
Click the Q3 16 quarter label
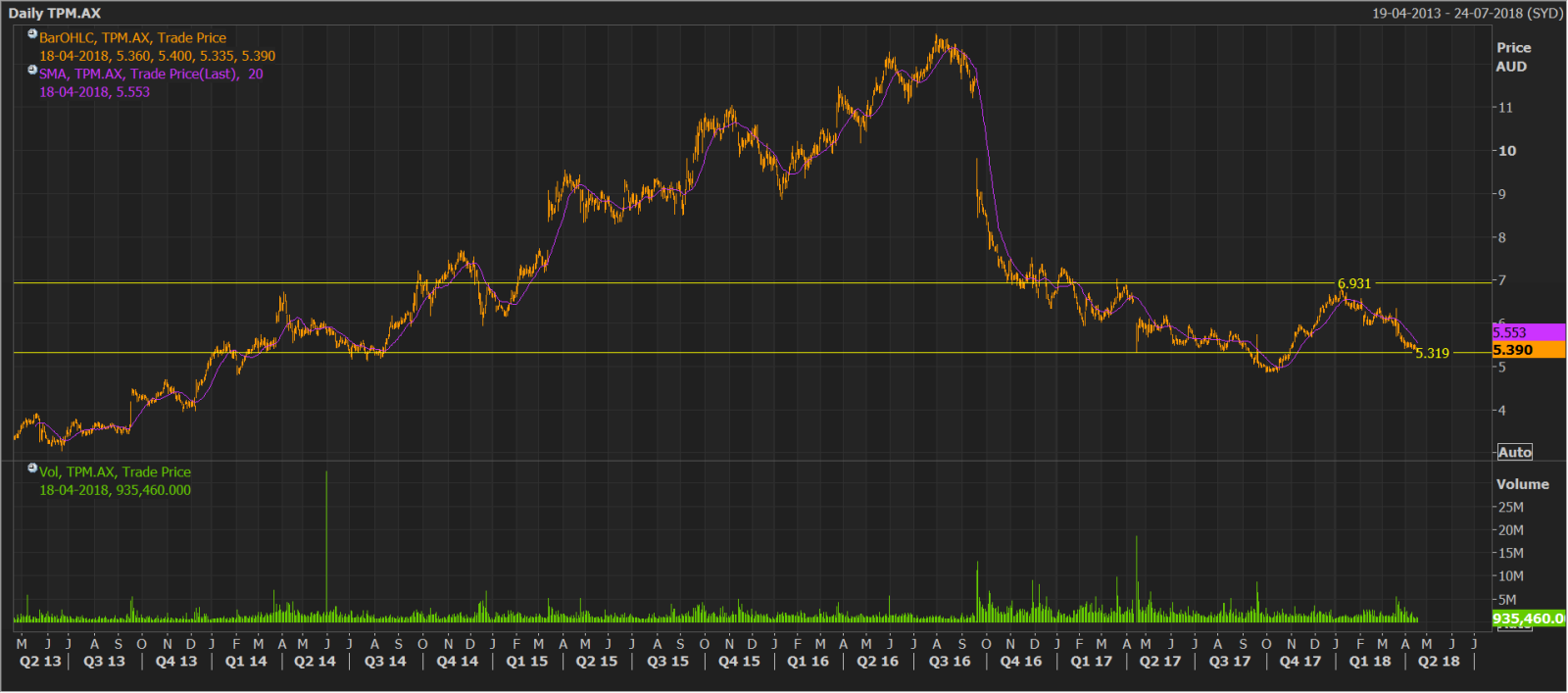click(950, 662)
